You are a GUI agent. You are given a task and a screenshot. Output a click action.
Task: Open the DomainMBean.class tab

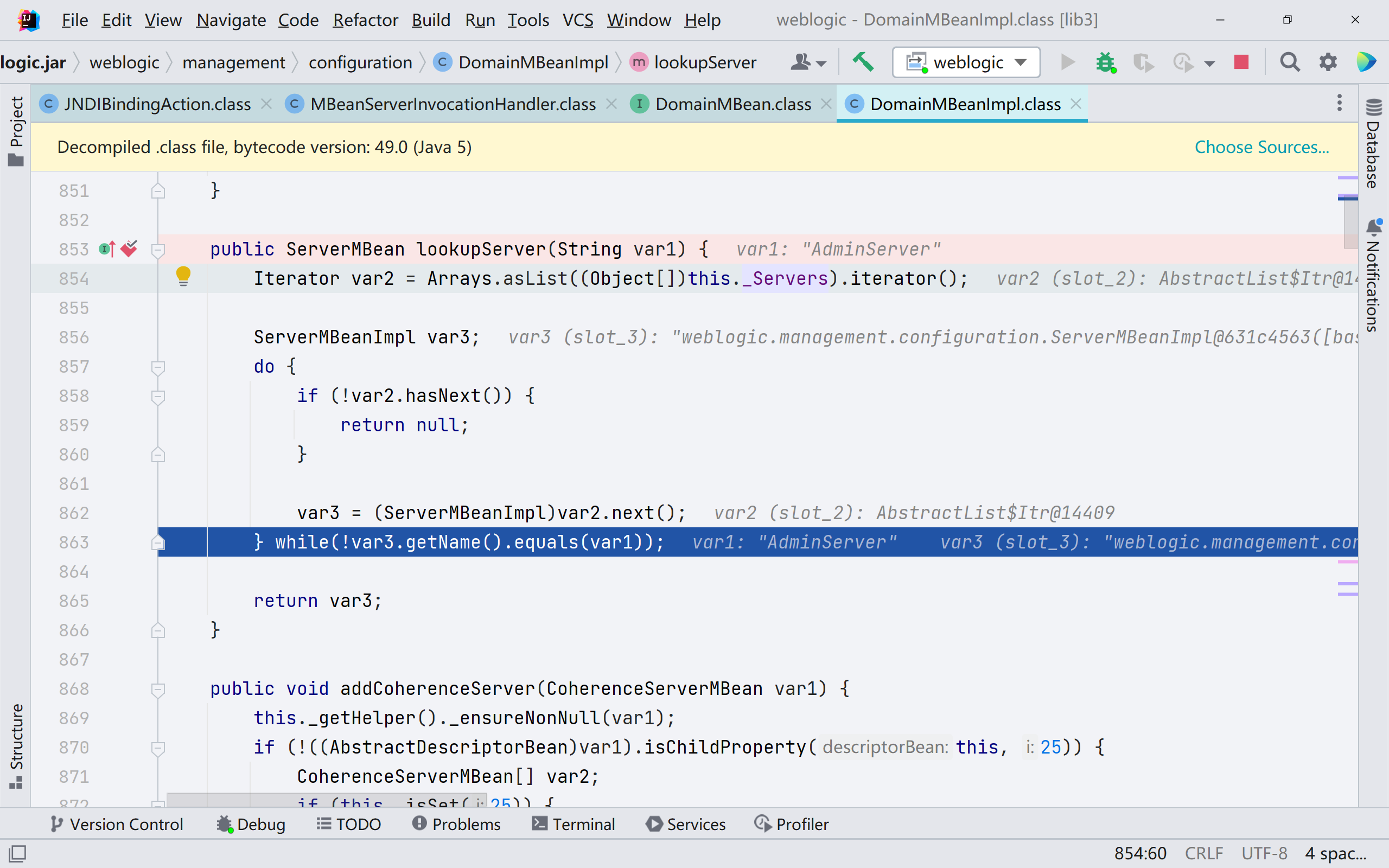click(x=730, y=104)
